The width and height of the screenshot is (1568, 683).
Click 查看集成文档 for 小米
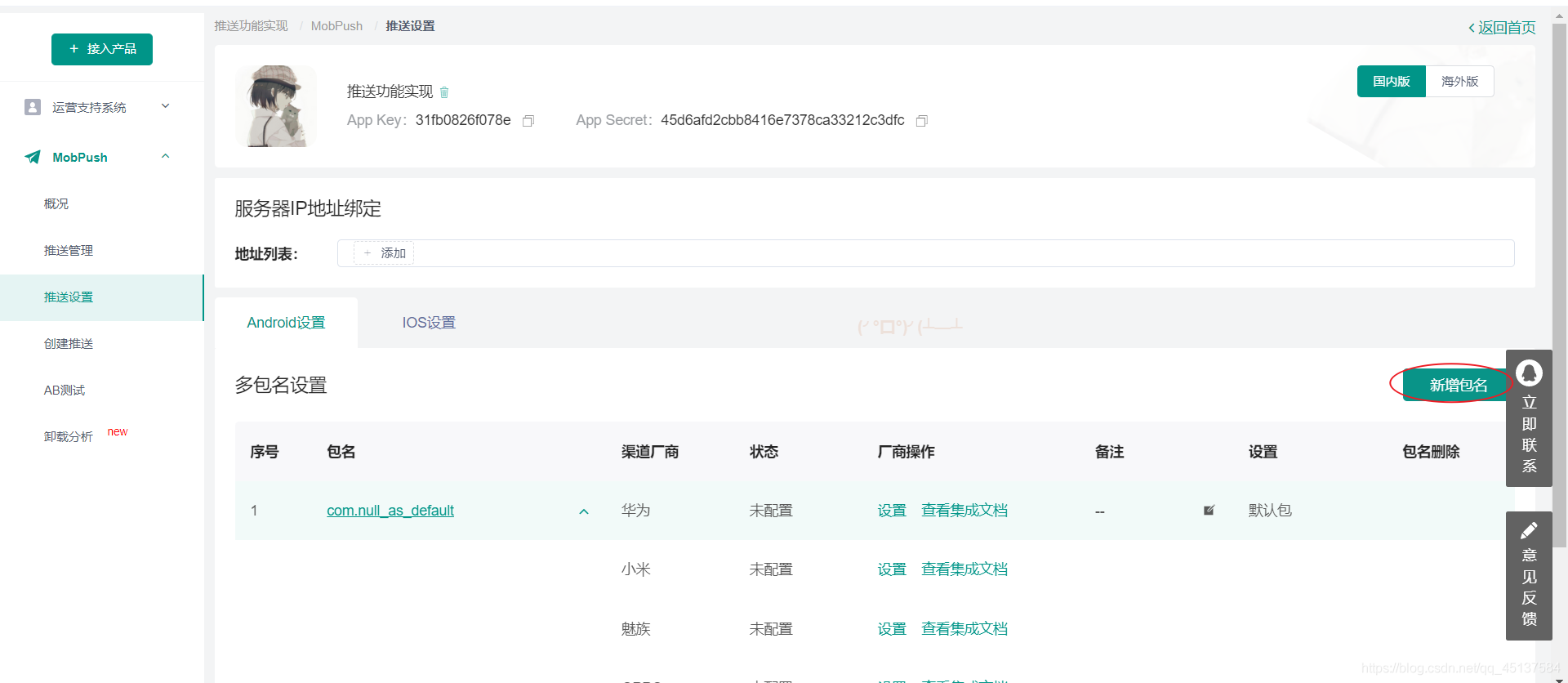(964, 569)
